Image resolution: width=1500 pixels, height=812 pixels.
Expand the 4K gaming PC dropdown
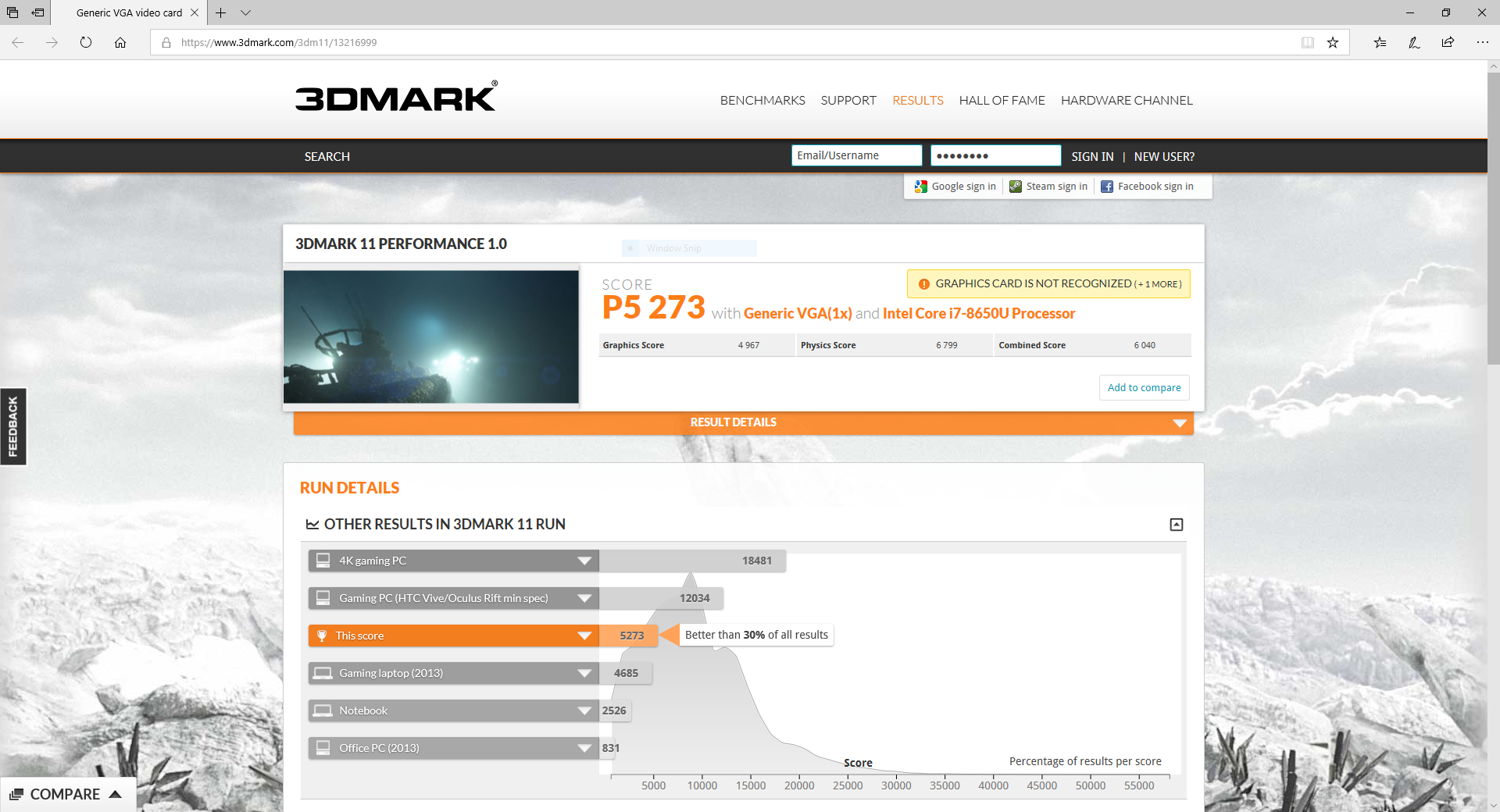click(x=584, y=561)
